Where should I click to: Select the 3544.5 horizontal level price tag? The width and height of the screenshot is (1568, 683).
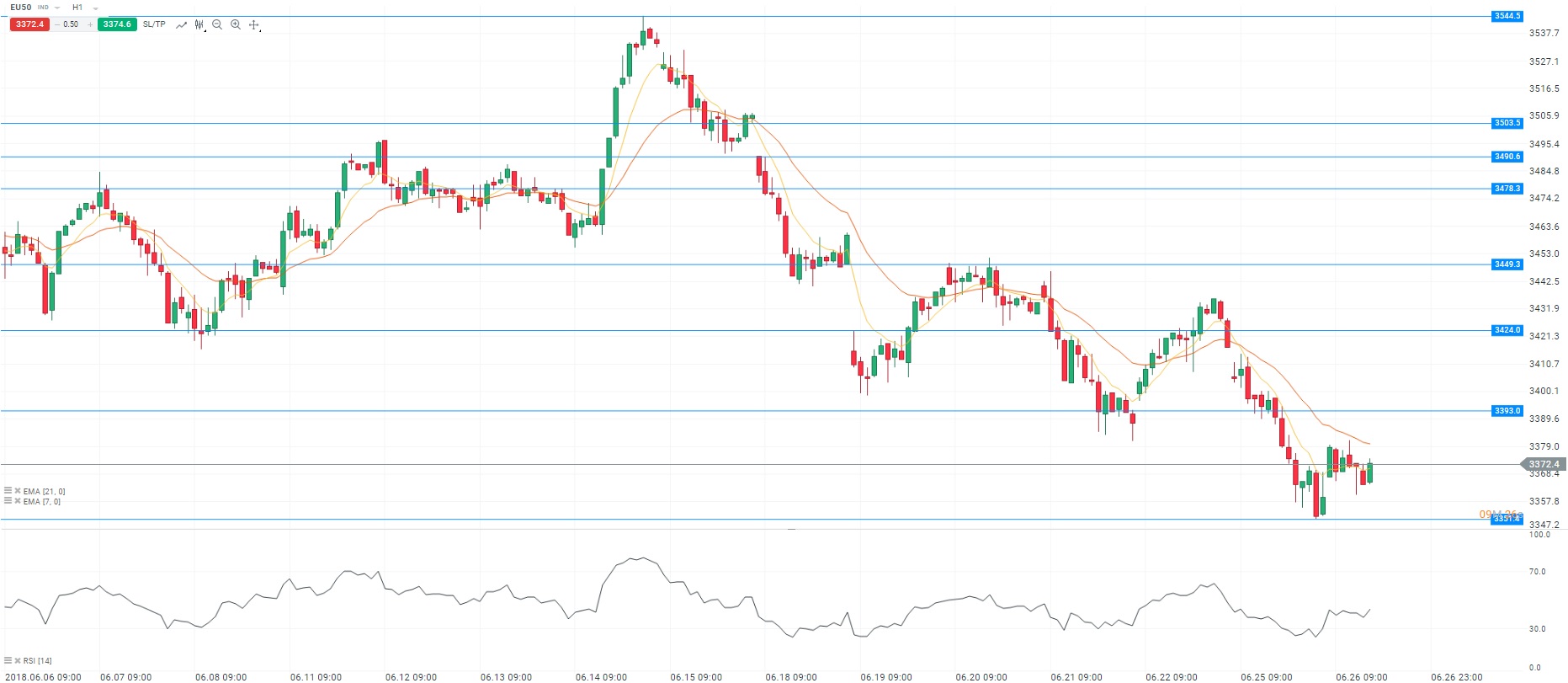[x=1507, y=16]
